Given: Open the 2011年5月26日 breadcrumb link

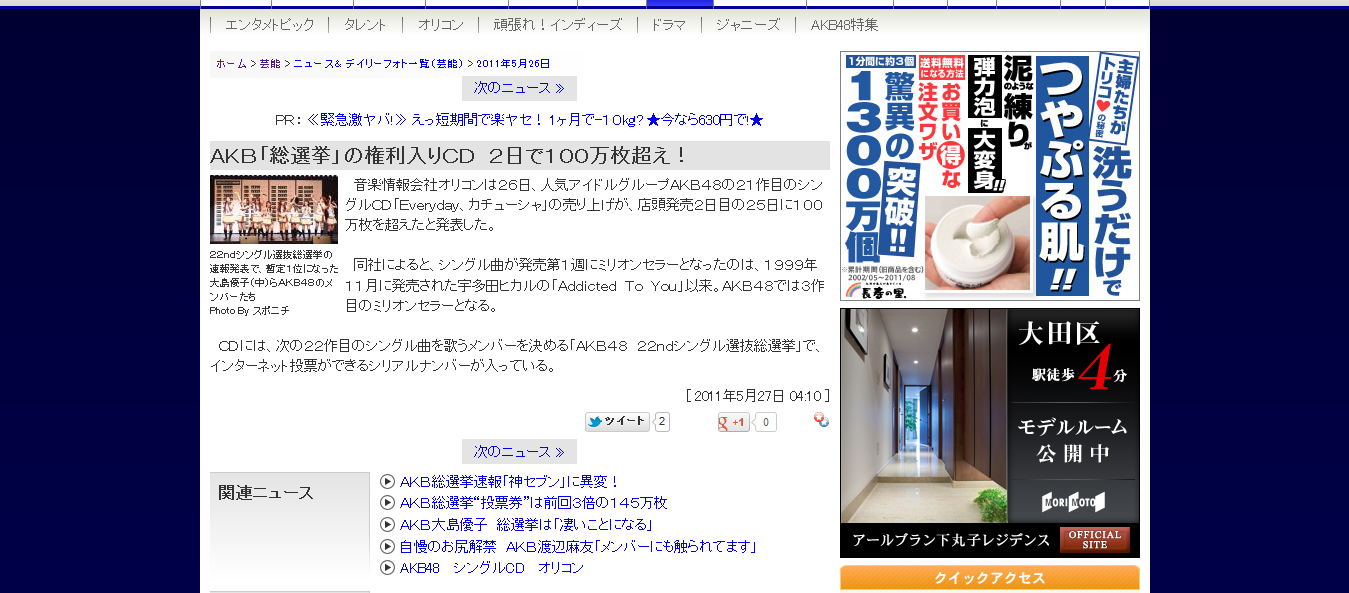Looking at the screenshot, I should [513, 63].
